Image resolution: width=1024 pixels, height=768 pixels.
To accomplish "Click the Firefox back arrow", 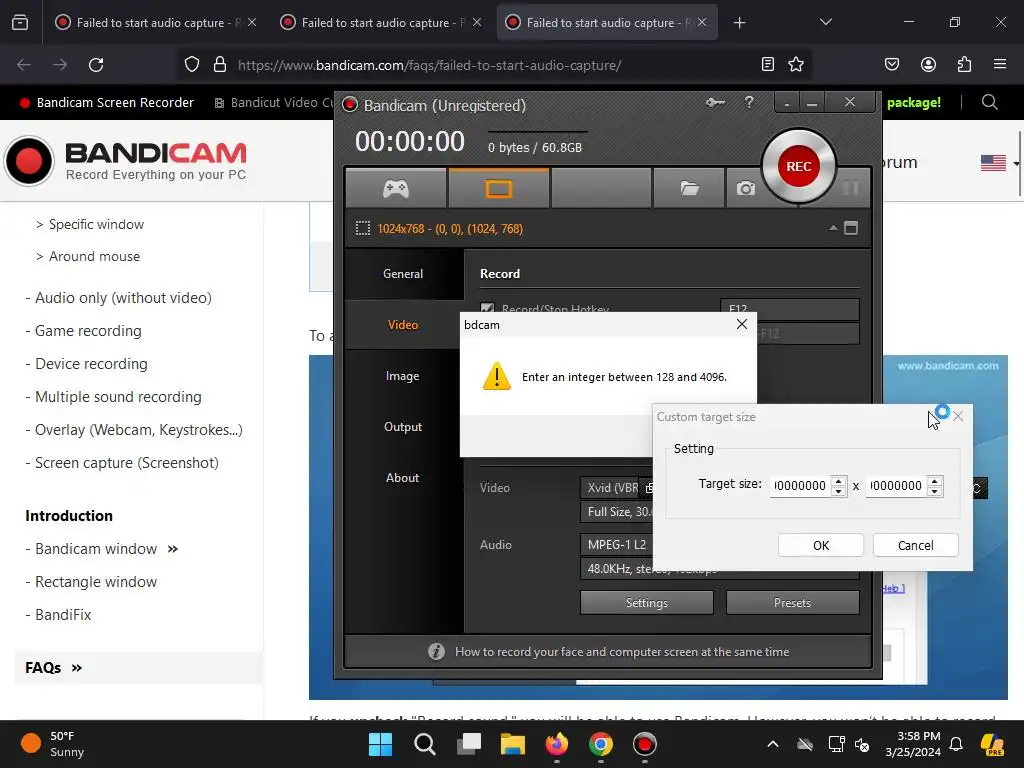I will [24, 65].
